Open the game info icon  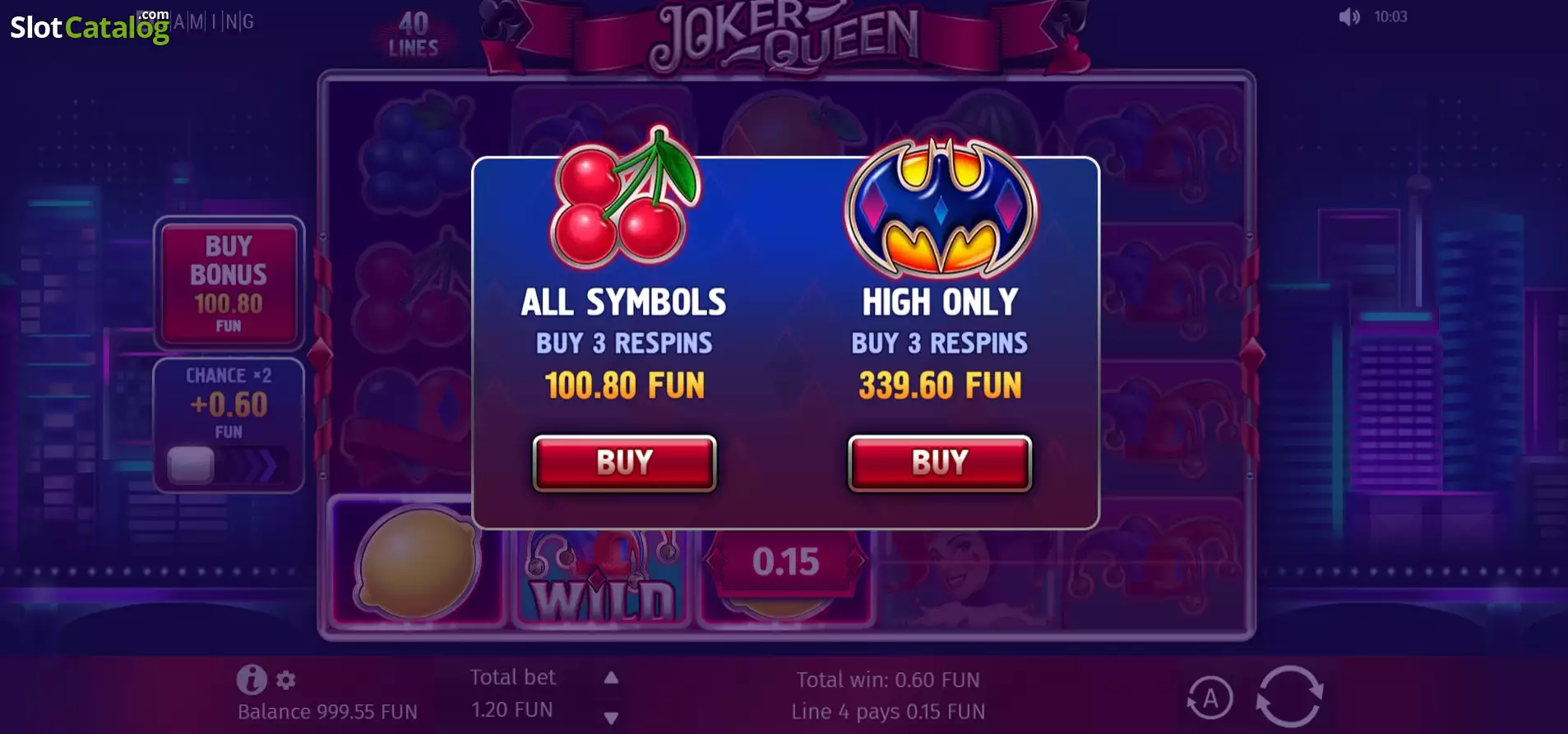click(x=252, y=680)
